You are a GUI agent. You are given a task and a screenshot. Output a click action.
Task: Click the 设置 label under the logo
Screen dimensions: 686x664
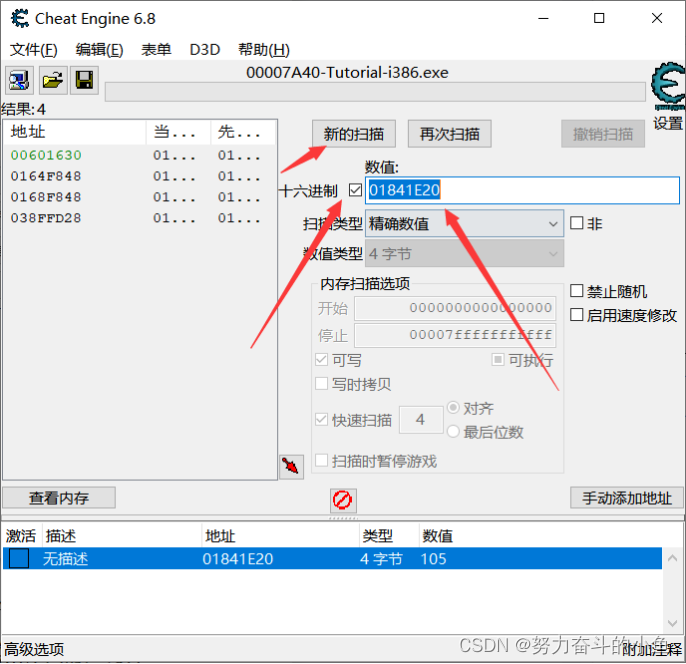[x=668, y=123]
